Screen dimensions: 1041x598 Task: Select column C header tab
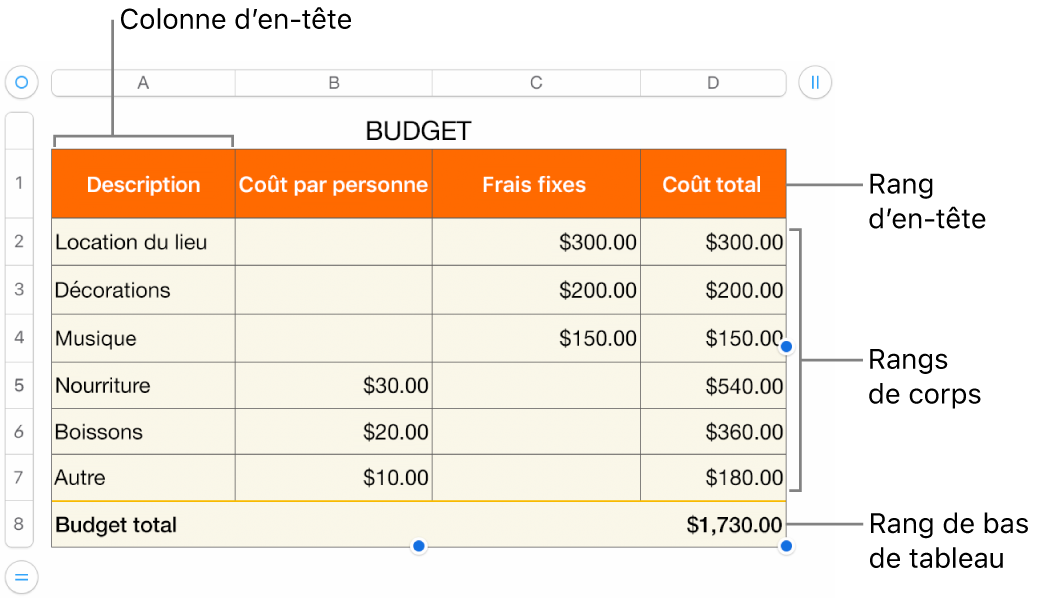tap(536, 83)
